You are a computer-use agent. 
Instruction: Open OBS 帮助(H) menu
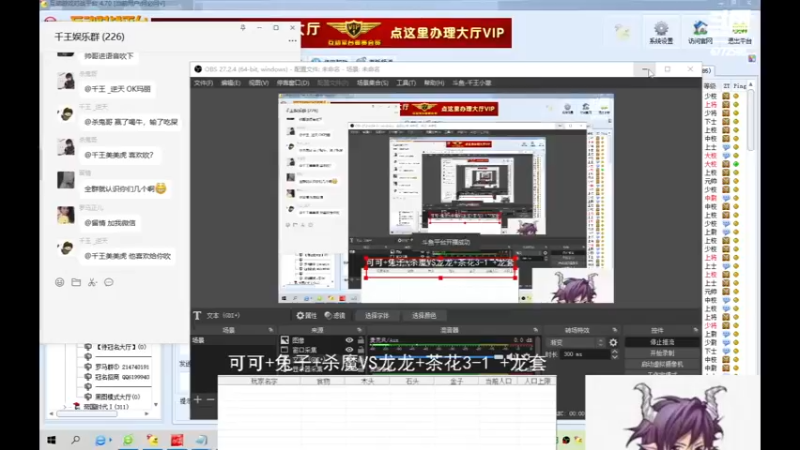[434, 83]
